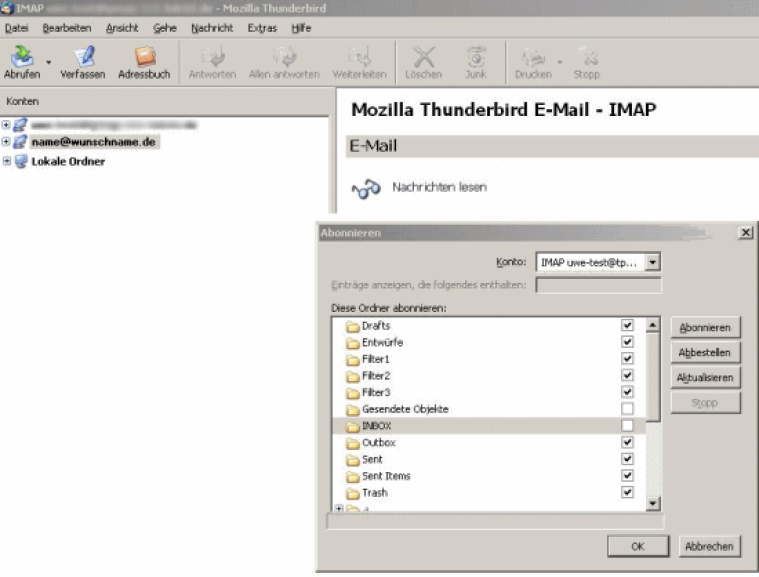
Task: Click the Aktualisieren button
Action: pyautogui.click(x=705, y=378)
